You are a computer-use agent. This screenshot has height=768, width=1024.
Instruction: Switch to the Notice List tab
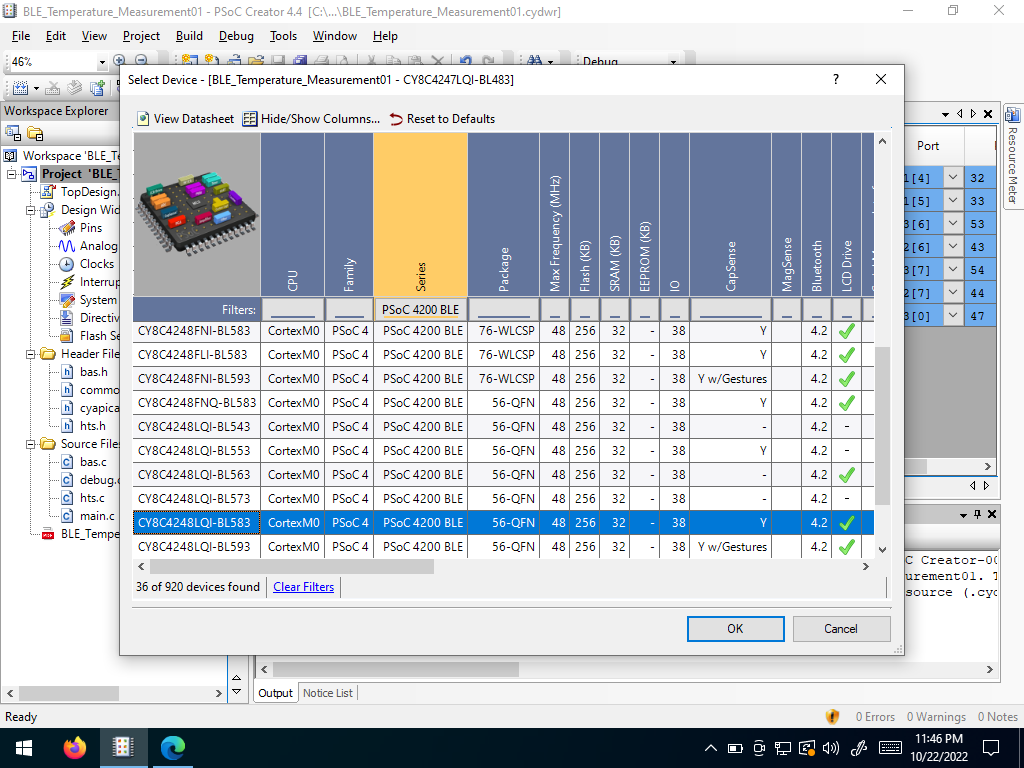(x=328, y=693)
